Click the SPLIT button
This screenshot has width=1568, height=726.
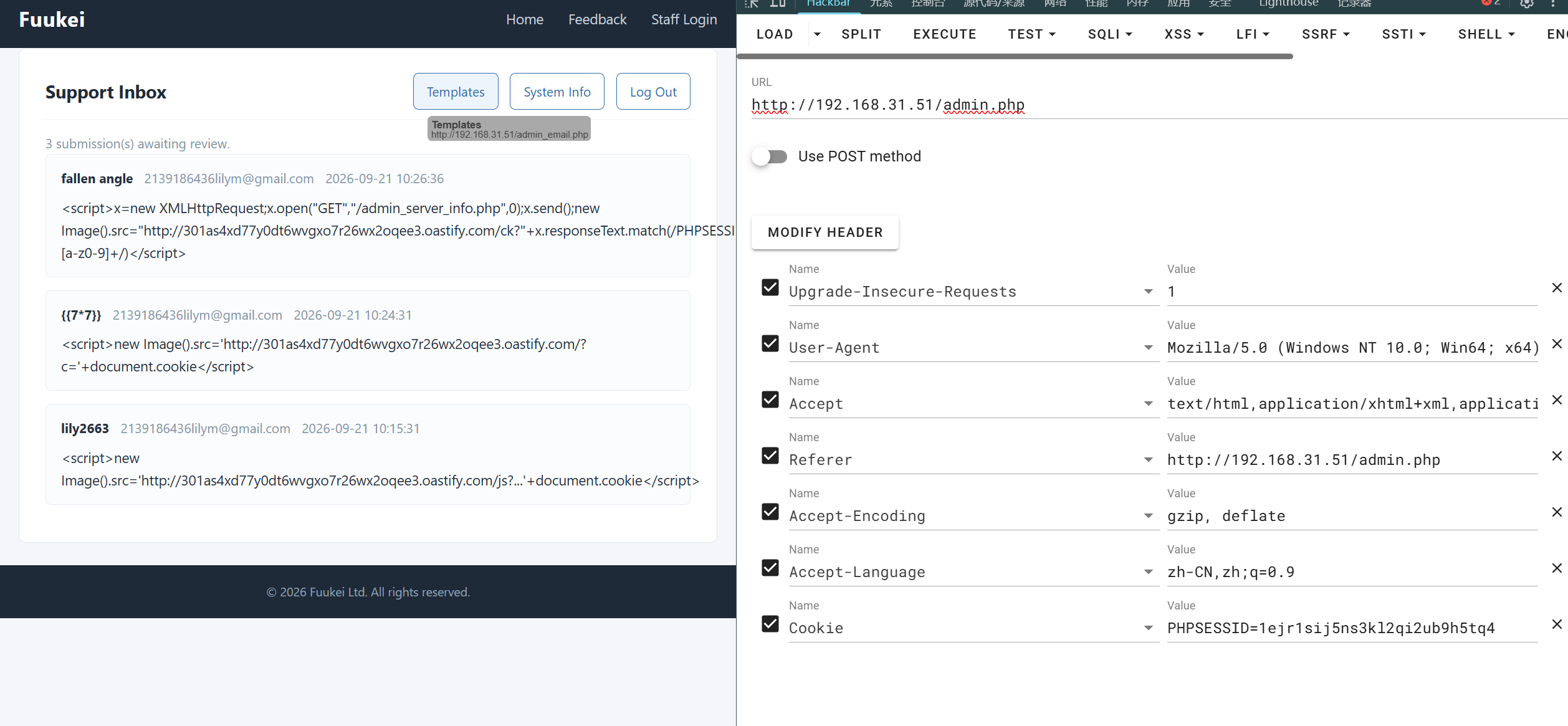pos(861,34)
